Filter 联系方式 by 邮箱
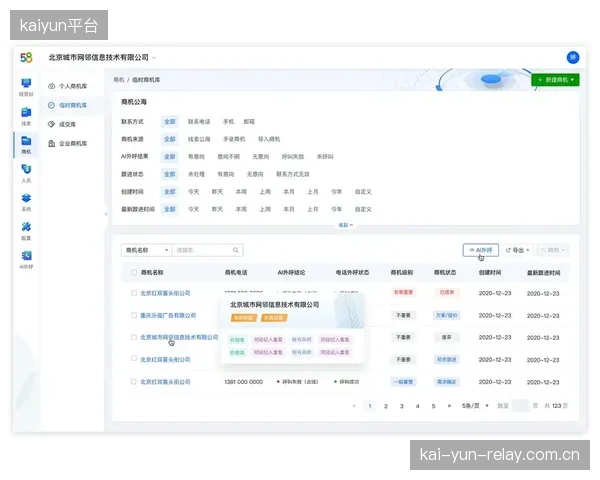Viewport: 600px width, 480px height. pos(249,121)
